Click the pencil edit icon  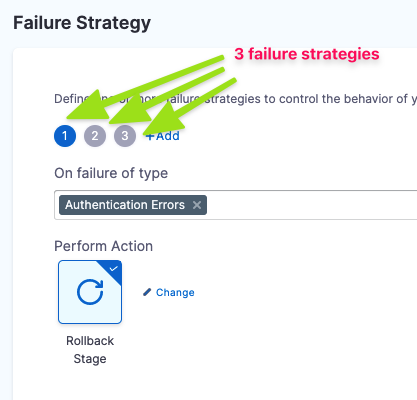[x=147, y=292]
